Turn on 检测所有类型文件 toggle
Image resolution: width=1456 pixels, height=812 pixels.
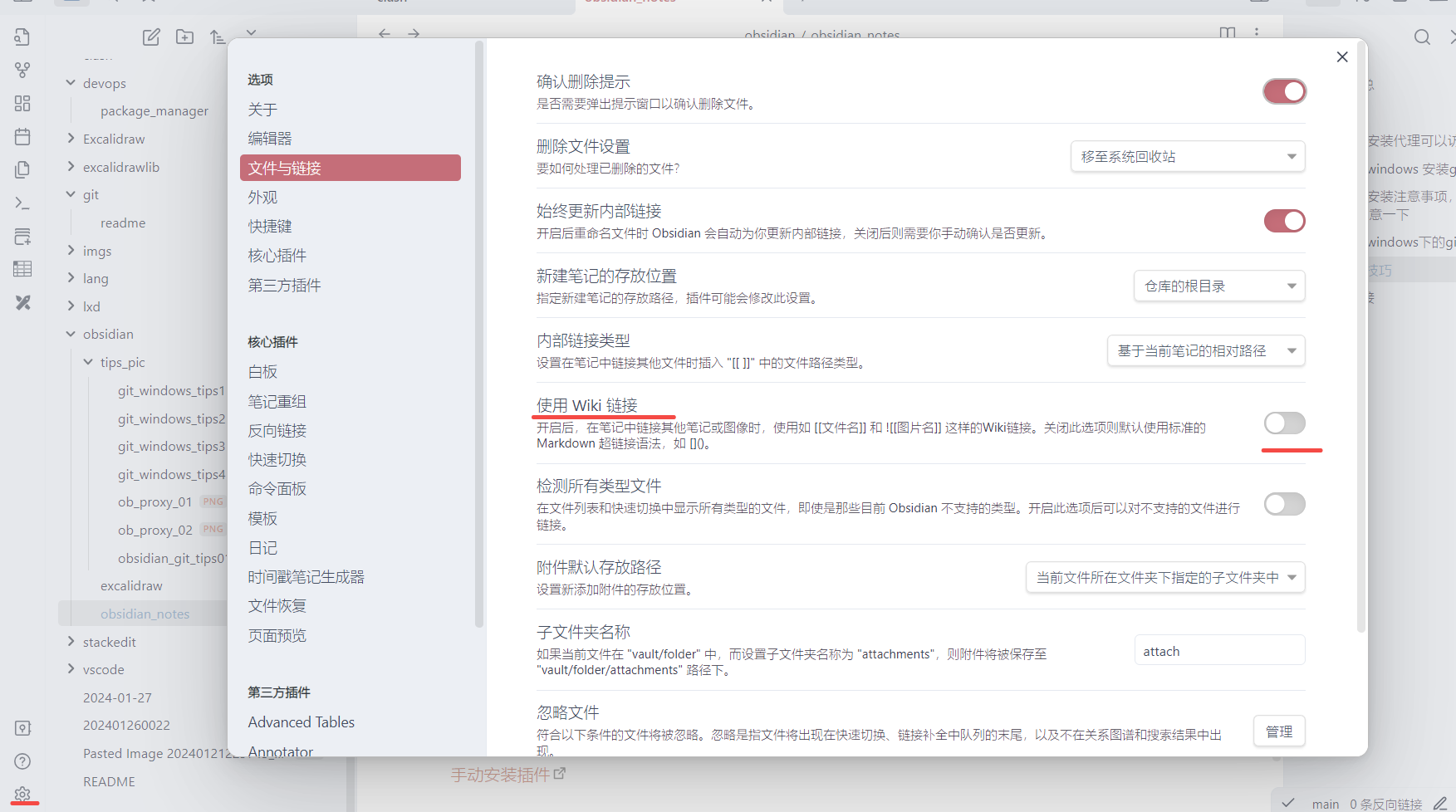[x=1284, y=504]
